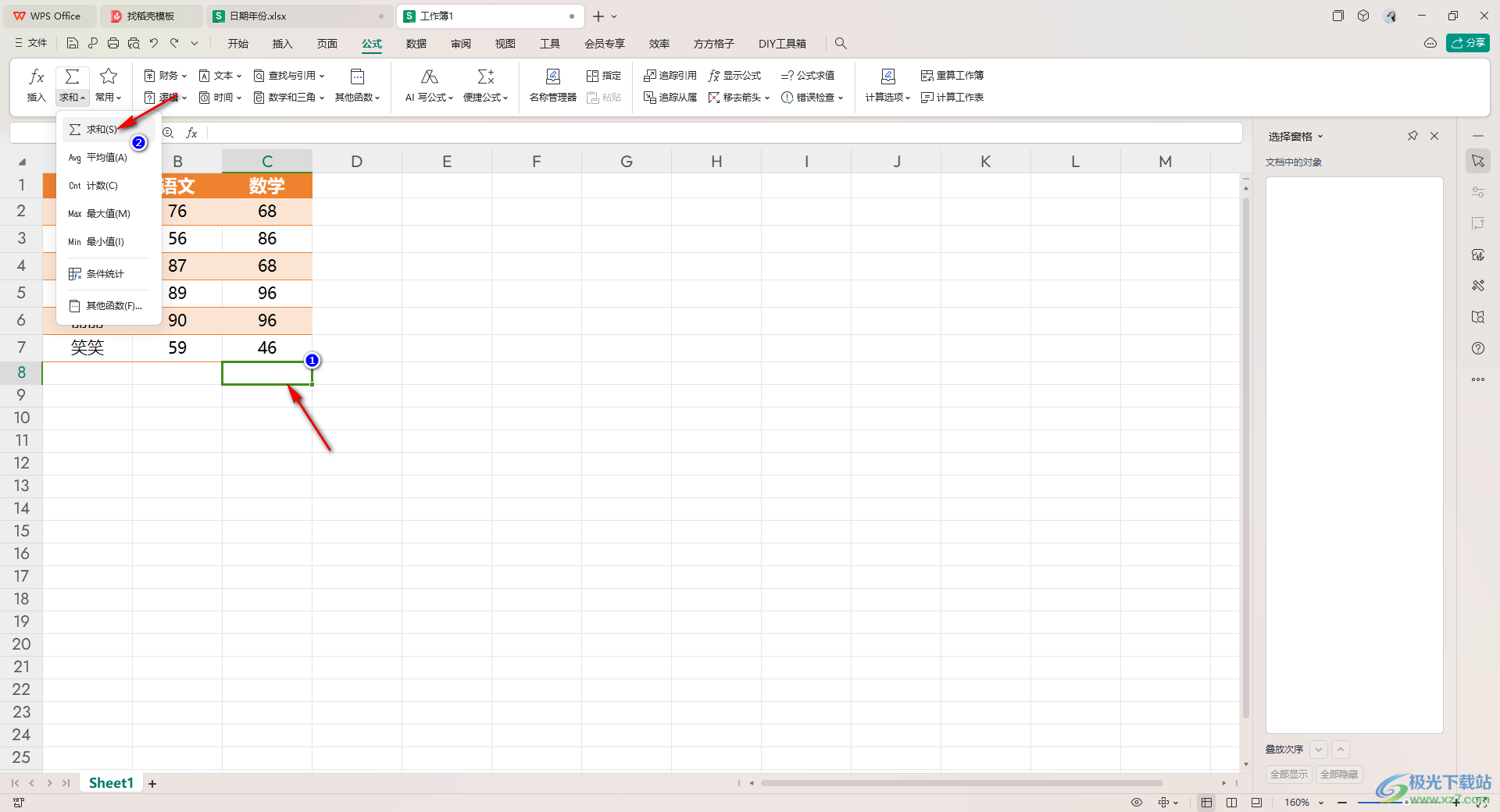Select the column D header

pos(357,162)
